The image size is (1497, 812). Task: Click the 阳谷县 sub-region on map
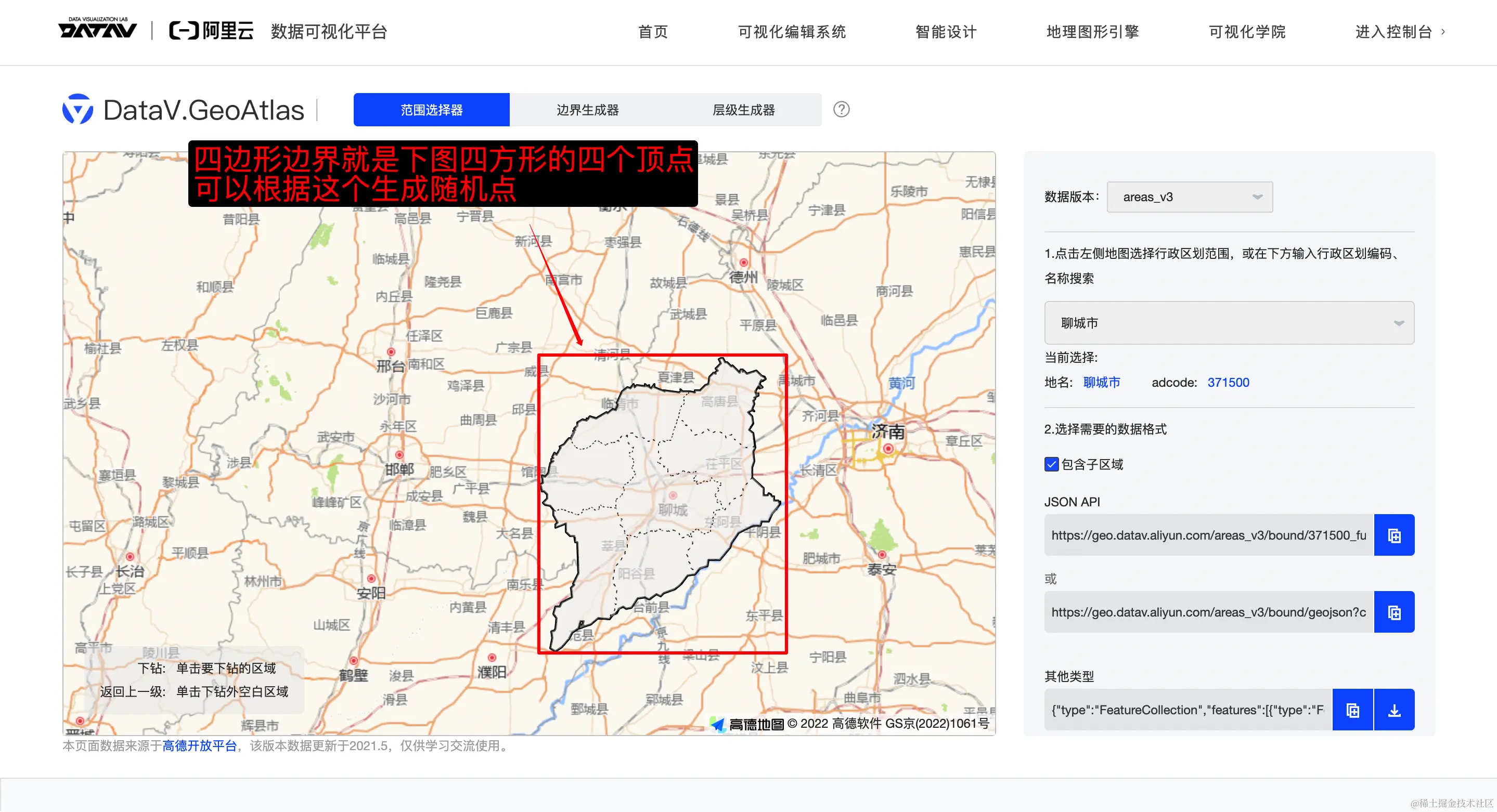pyautogui.click(x=635, y=574)
